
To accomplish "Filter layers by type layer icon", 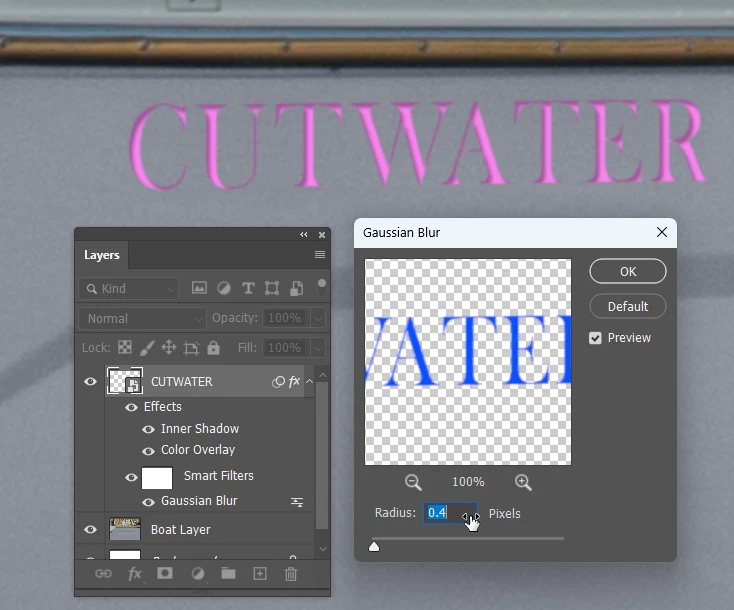I will click(248, 288).
